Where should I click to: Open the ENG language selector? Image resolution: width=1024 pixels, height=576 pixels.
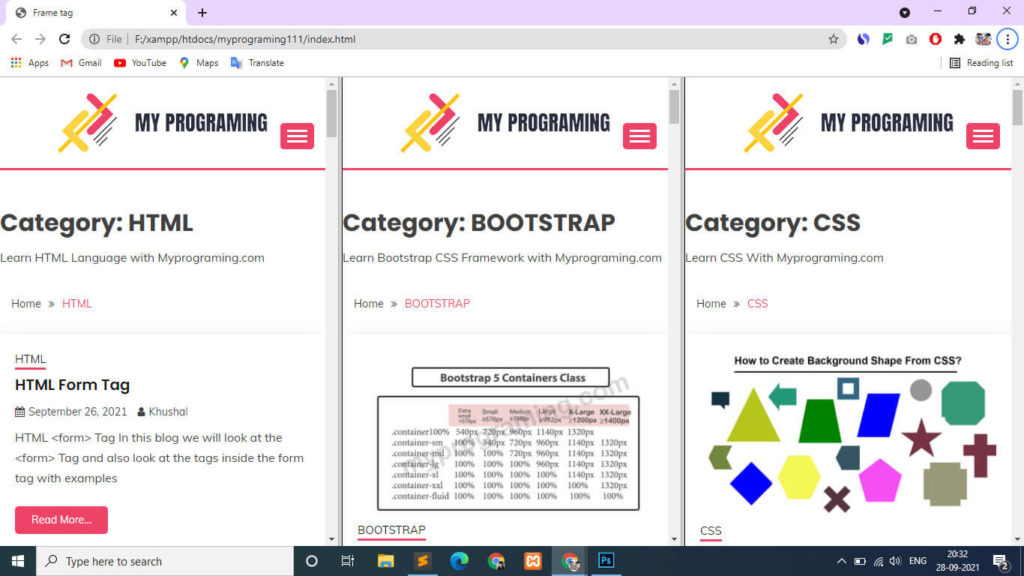coord(920,561)
